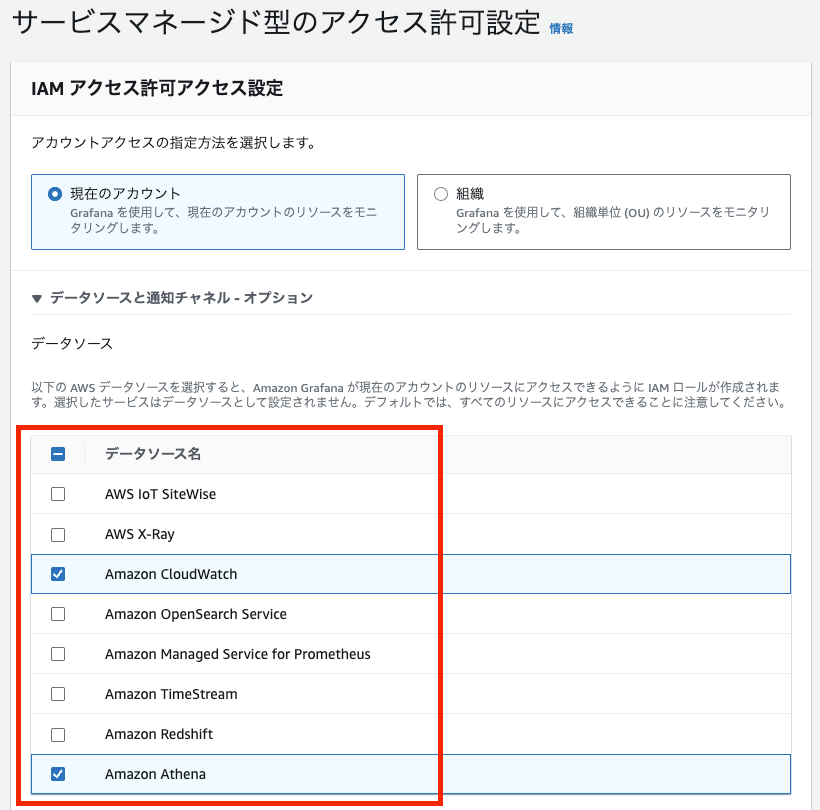Select the 組織 radio option
This screenshot has width=820, height=810.
click(441, 194)
